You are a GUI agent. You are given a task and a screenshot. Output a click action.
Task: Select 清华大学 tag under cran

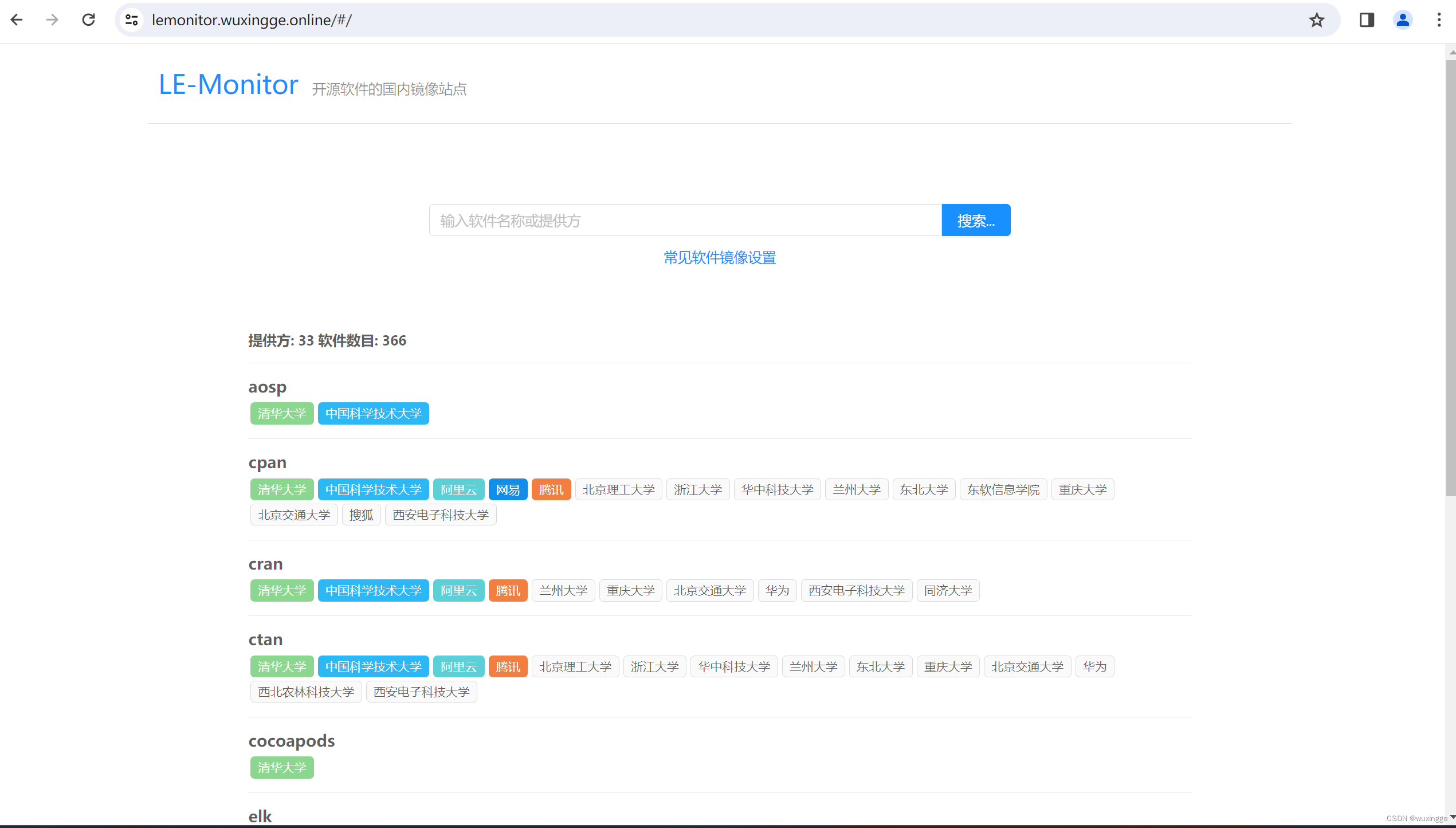coord(282,591)
